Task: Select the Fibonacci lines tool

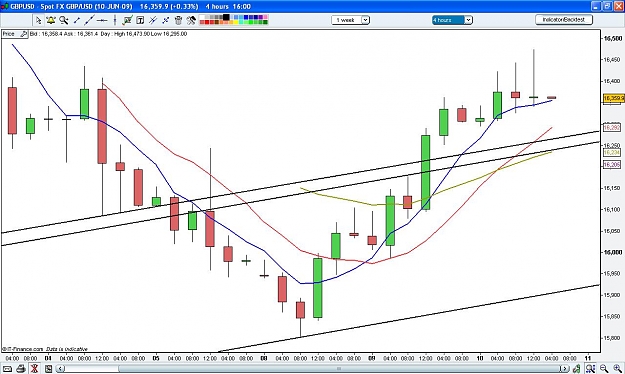Action: click(x=153, y=20)
